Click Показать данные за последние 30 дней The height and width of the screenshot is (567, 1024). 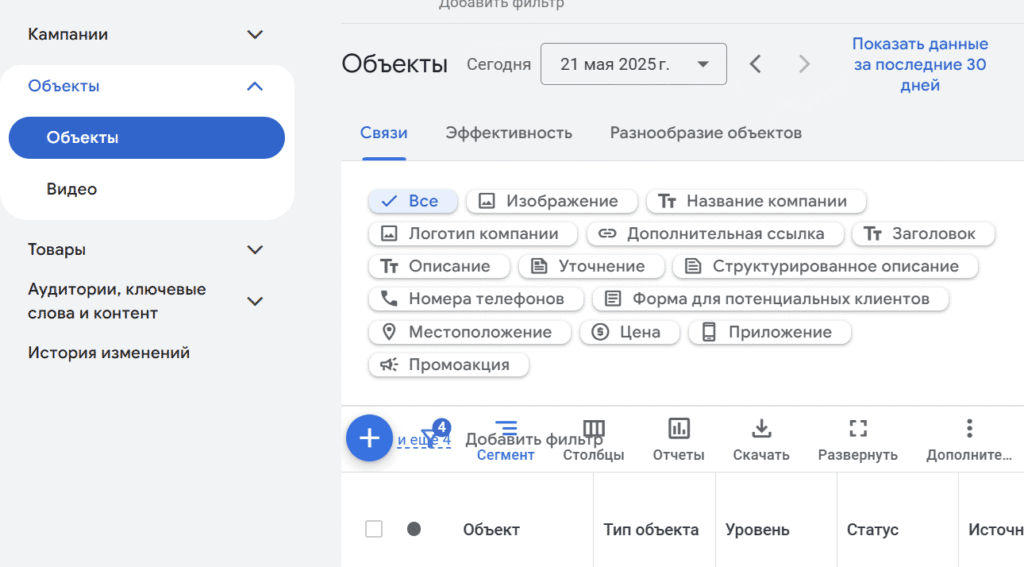(x=920, y=65)
